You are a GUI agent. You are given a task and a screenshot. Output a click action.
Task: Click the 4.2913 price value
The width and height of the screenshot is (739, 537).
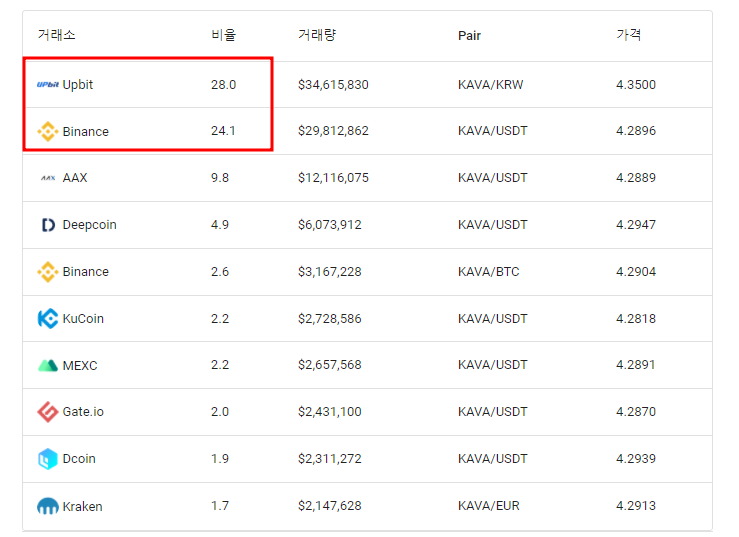point(636,506)
